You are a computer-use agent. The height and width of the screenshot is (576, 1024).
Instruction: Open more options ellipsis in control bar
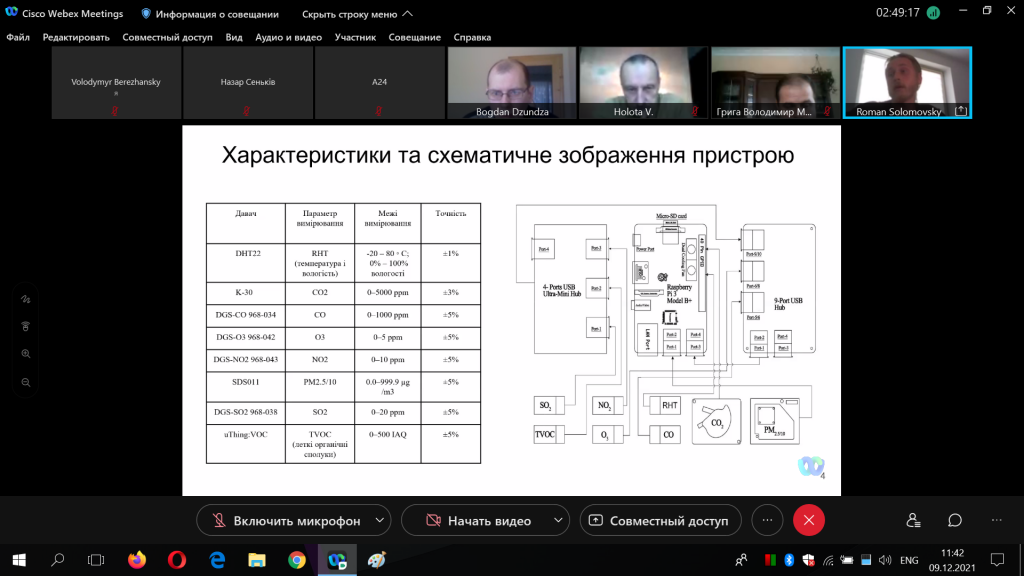tap(767, 520)
